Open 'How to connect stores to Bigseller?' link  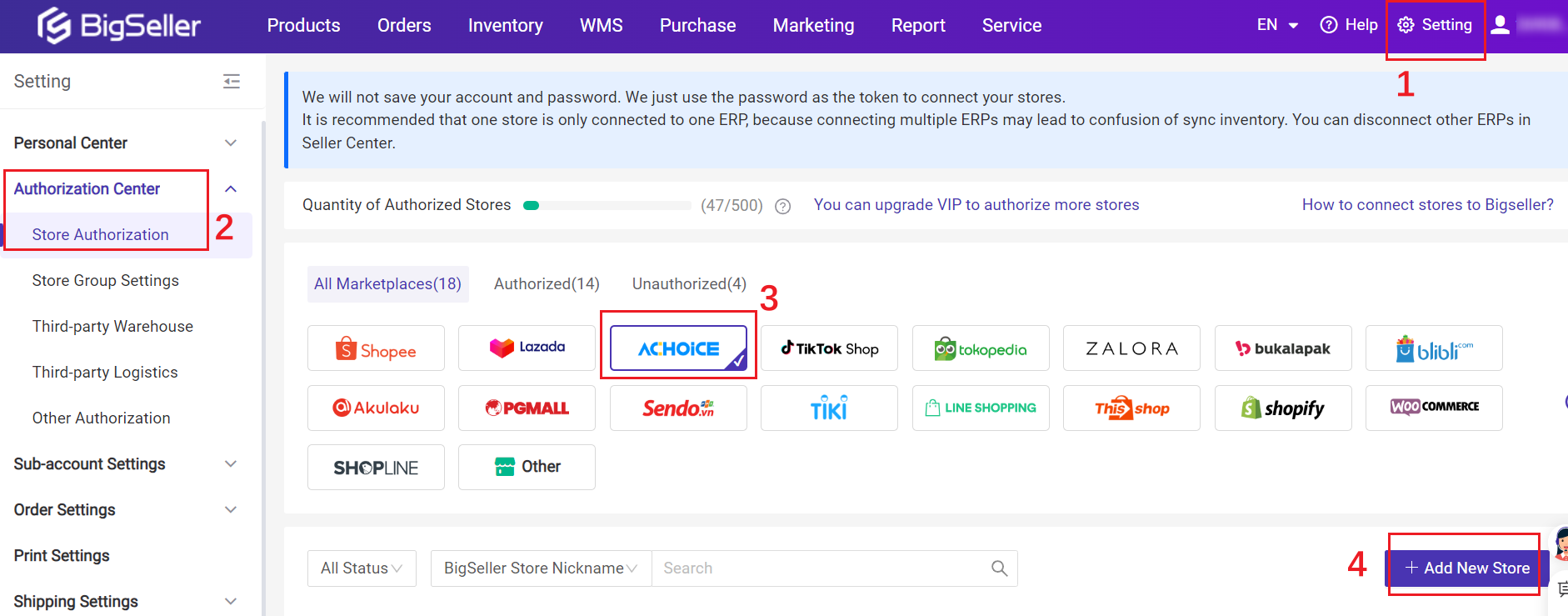click(1427, 205)
